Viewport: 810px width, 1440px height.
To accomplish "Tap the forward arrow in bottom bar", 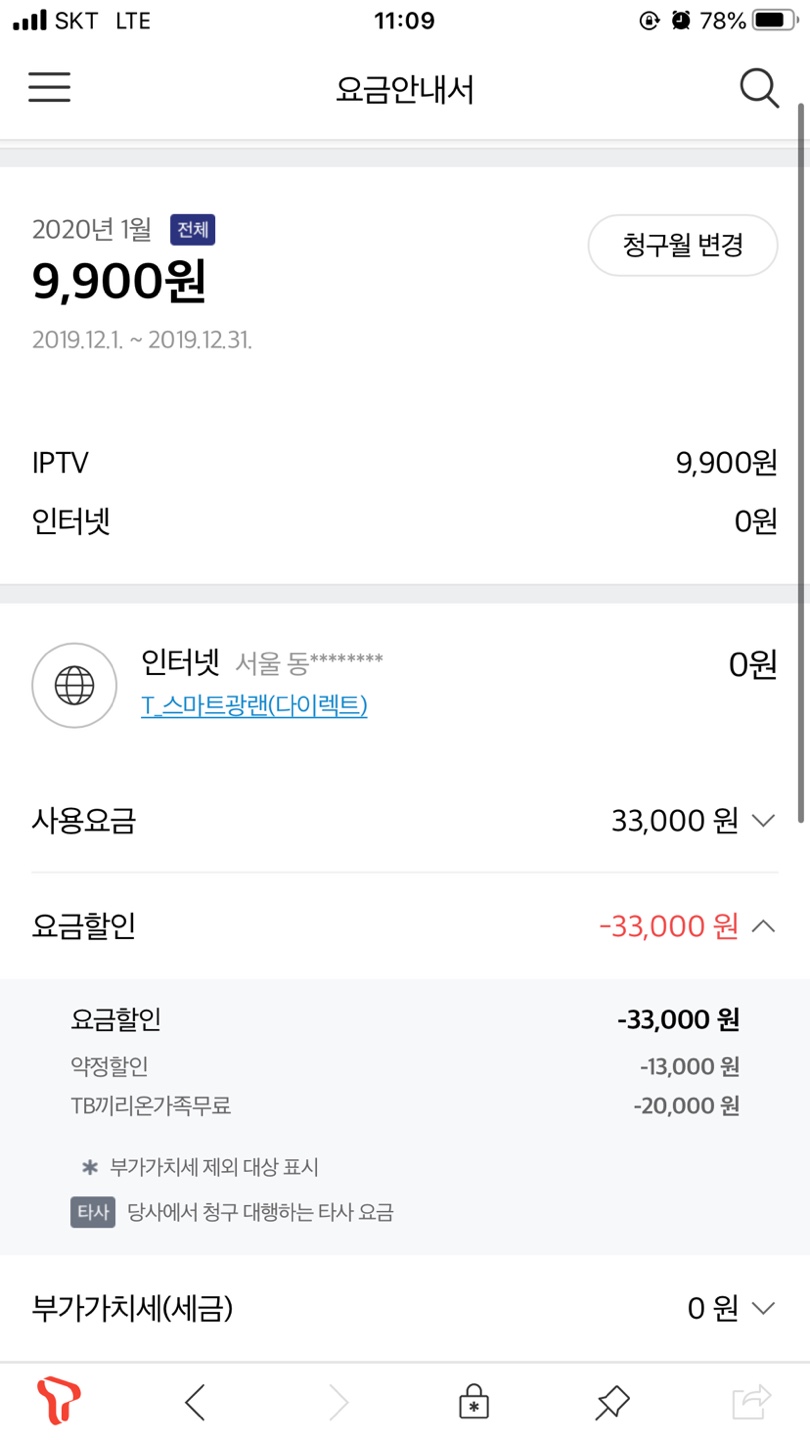I will click(339, 1404).
